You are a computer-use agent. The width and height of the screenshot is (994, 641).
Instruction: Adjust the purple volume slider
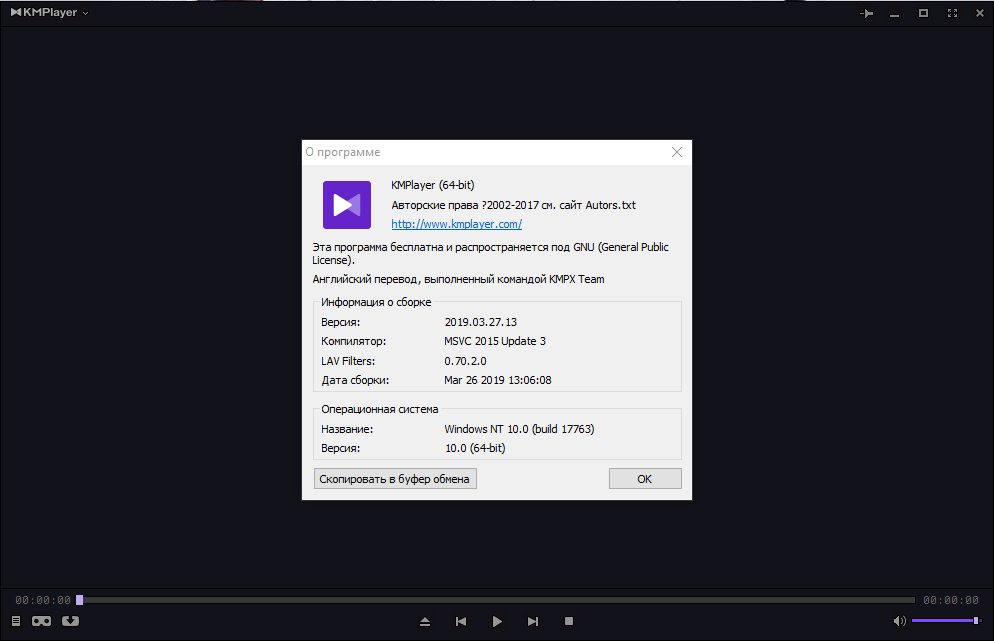pos(946,621)
